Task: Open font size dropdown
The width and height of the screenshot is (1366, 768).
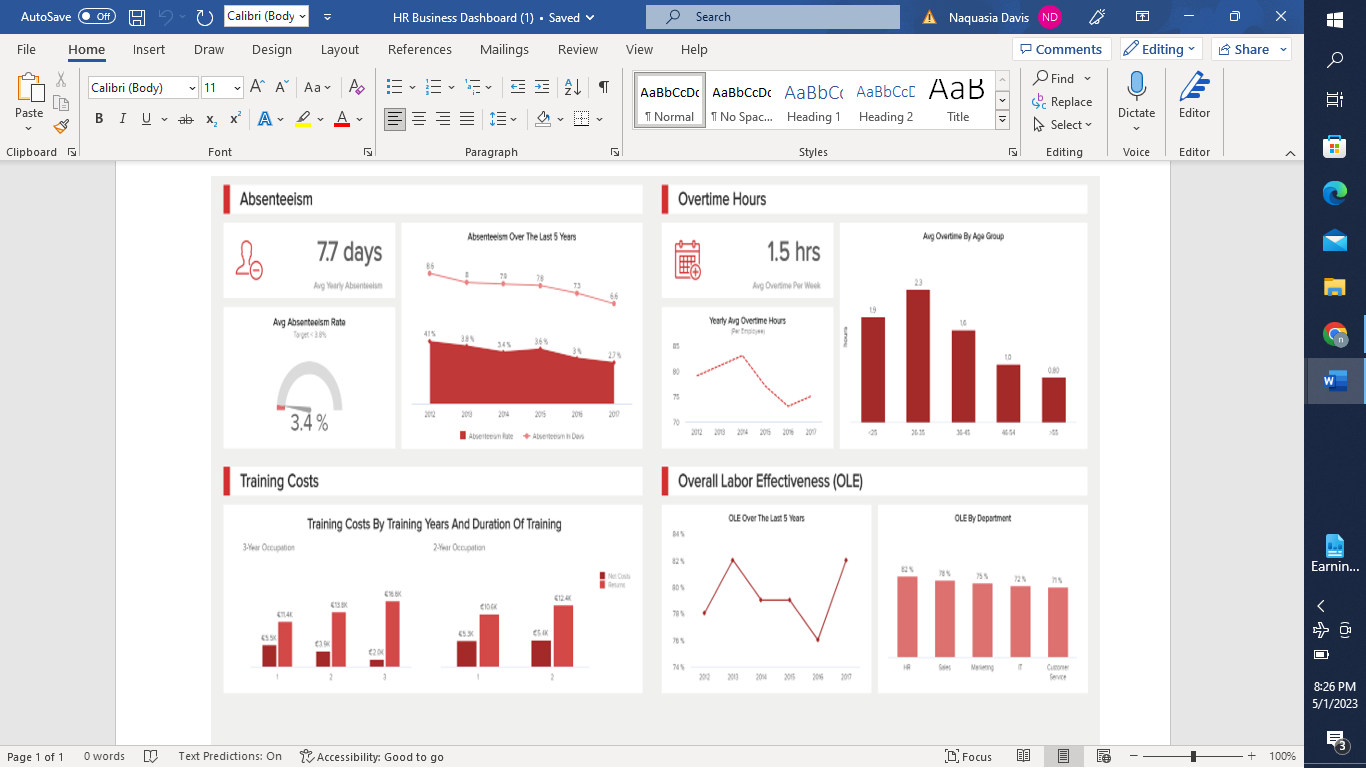Action: [237, 88]
